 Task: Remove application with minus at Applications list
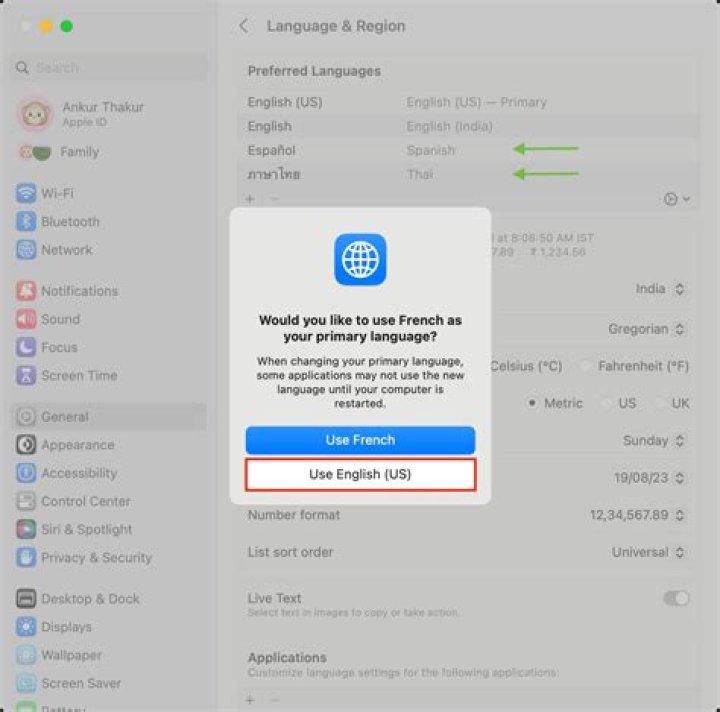pos(275,700)
